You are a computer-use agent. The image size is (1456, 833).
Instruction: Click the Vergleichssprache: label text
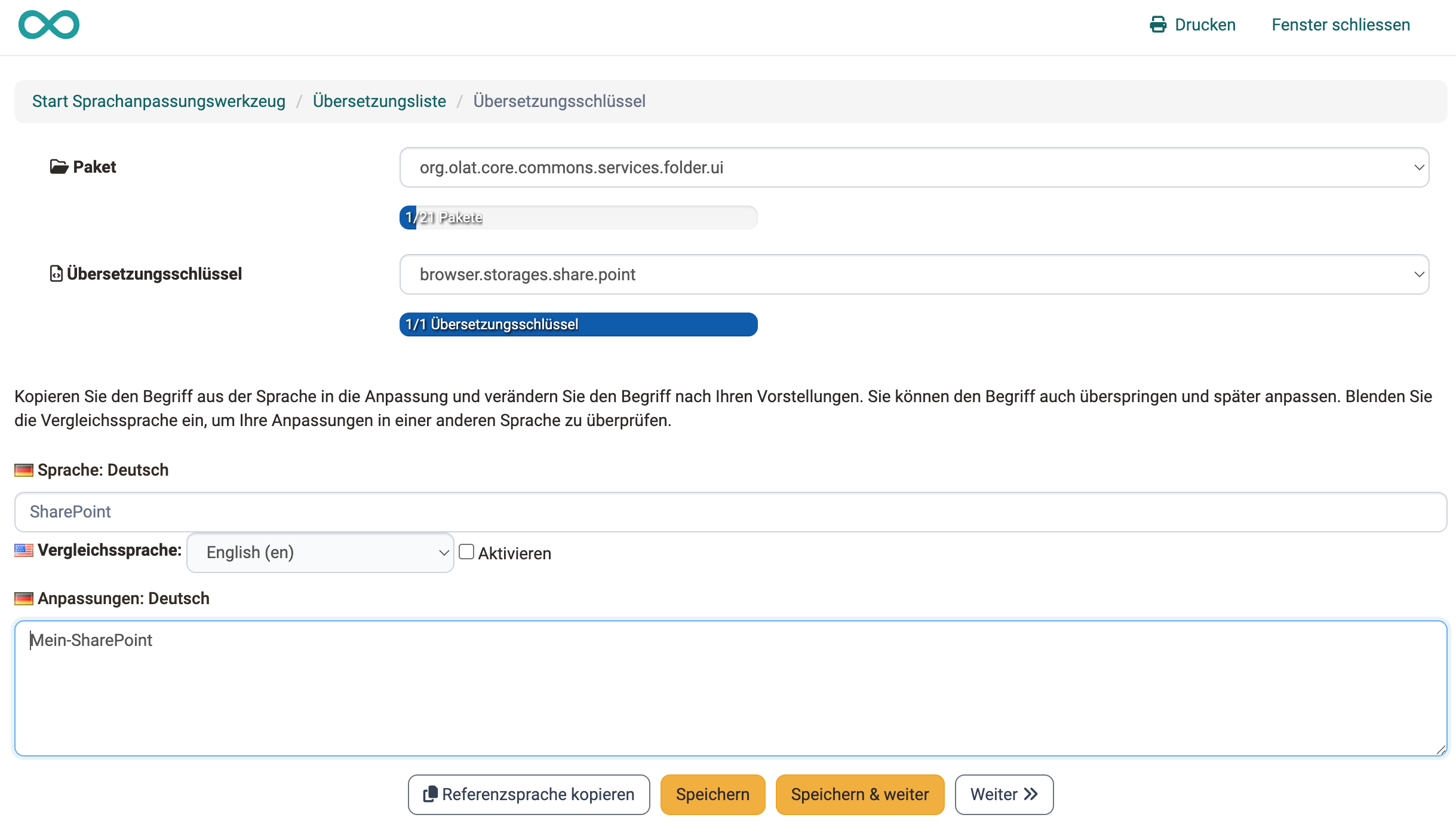110,550
